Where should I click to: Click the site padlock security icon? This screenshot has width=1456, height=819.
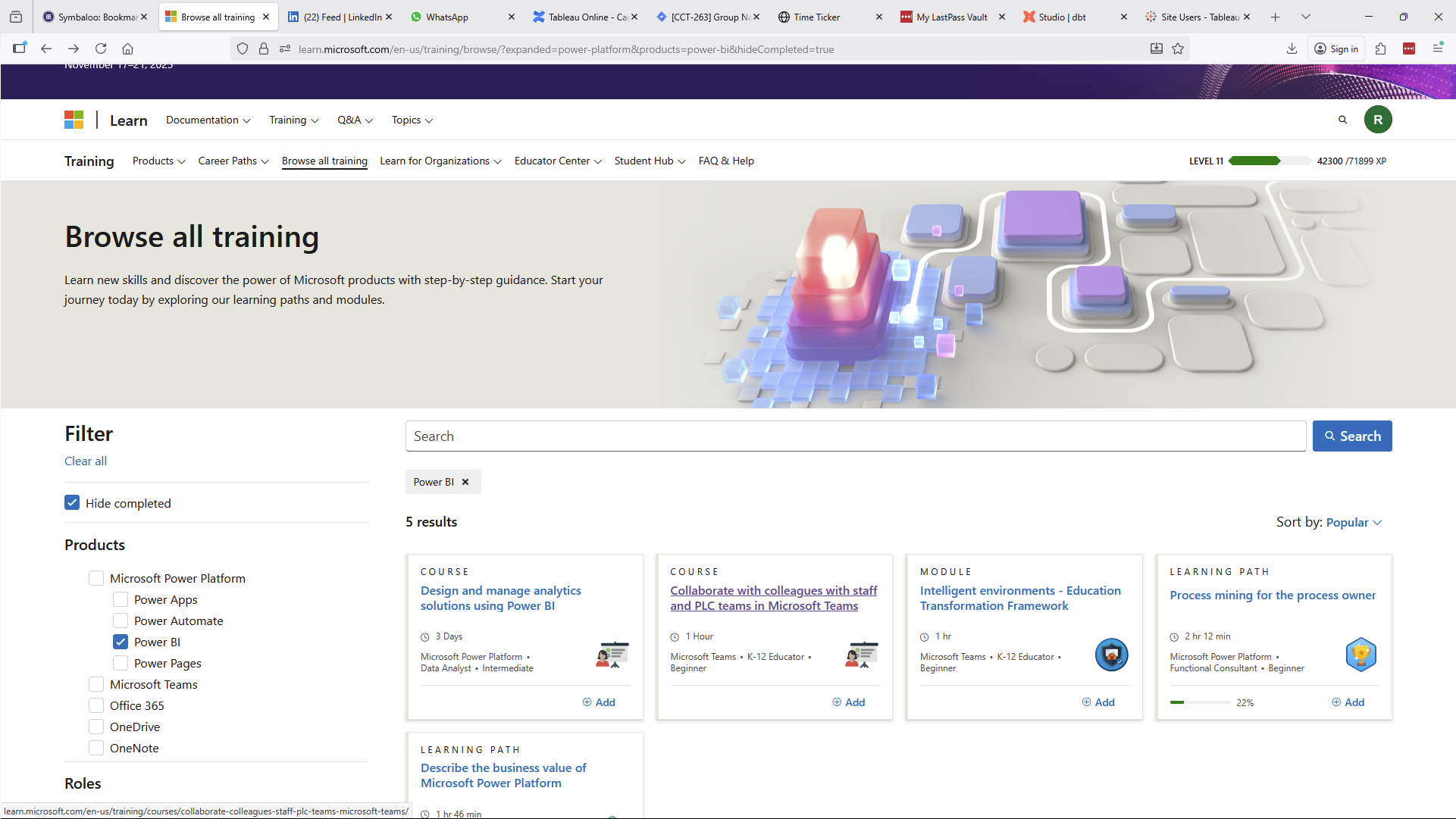pyautogui.click(x=264, y=48)
